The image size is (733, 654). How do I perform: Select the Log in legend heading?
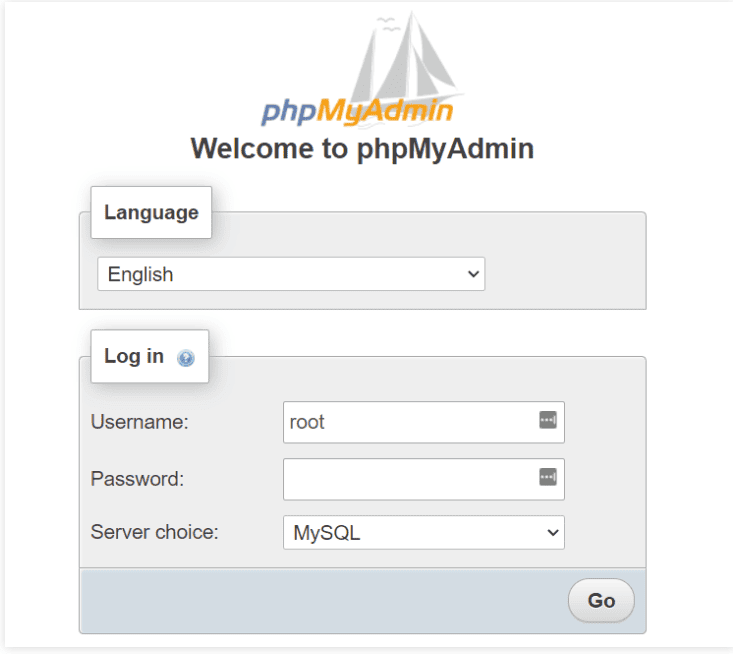point(134,356)
